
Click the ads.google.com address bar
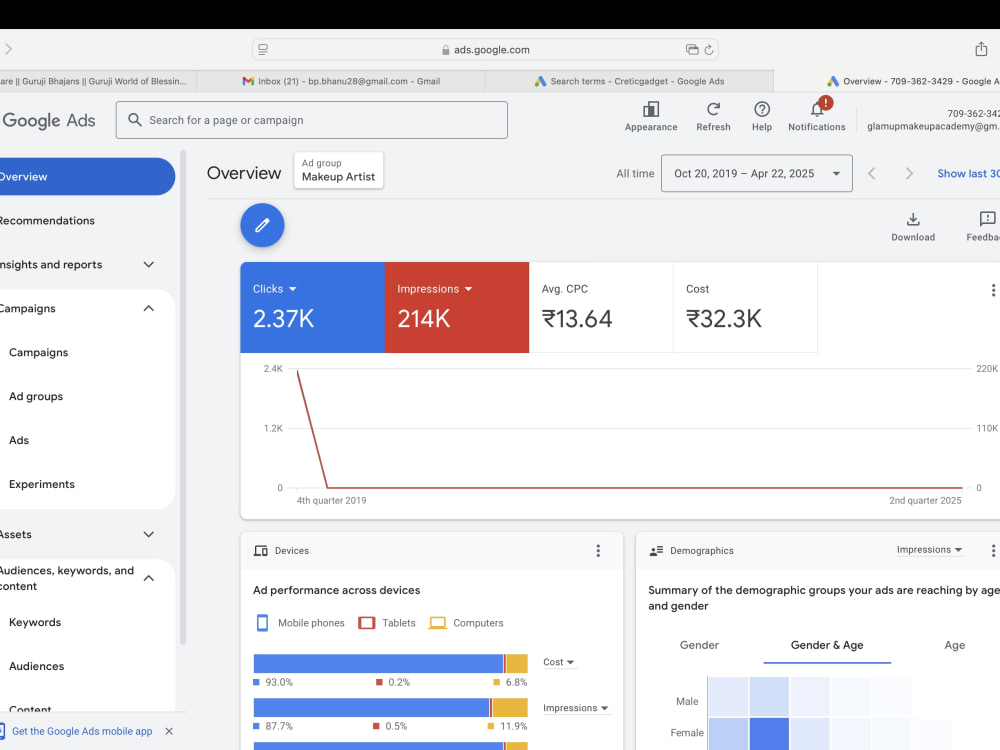(485, 50)
